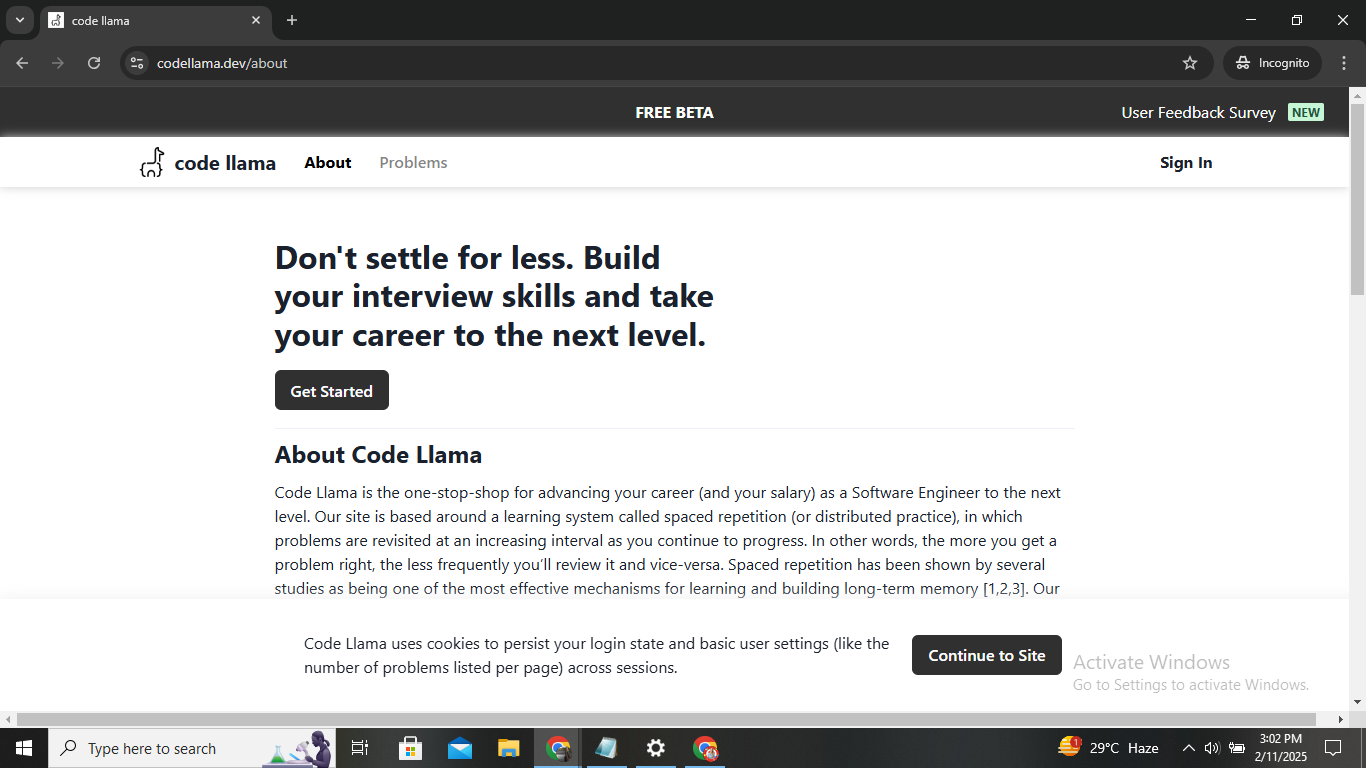This screenshot has width=1366, height=768.
Task: Click the vertical page scrollbar thumb
Action: pos(1357,198)
